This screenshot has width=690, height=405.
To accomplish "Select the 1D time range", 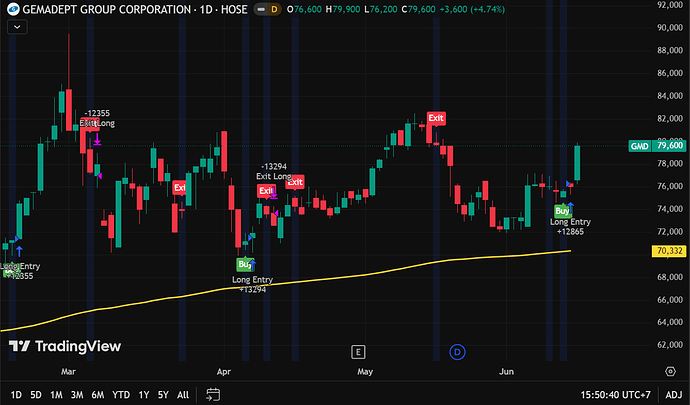I will (x=16, y=395).
